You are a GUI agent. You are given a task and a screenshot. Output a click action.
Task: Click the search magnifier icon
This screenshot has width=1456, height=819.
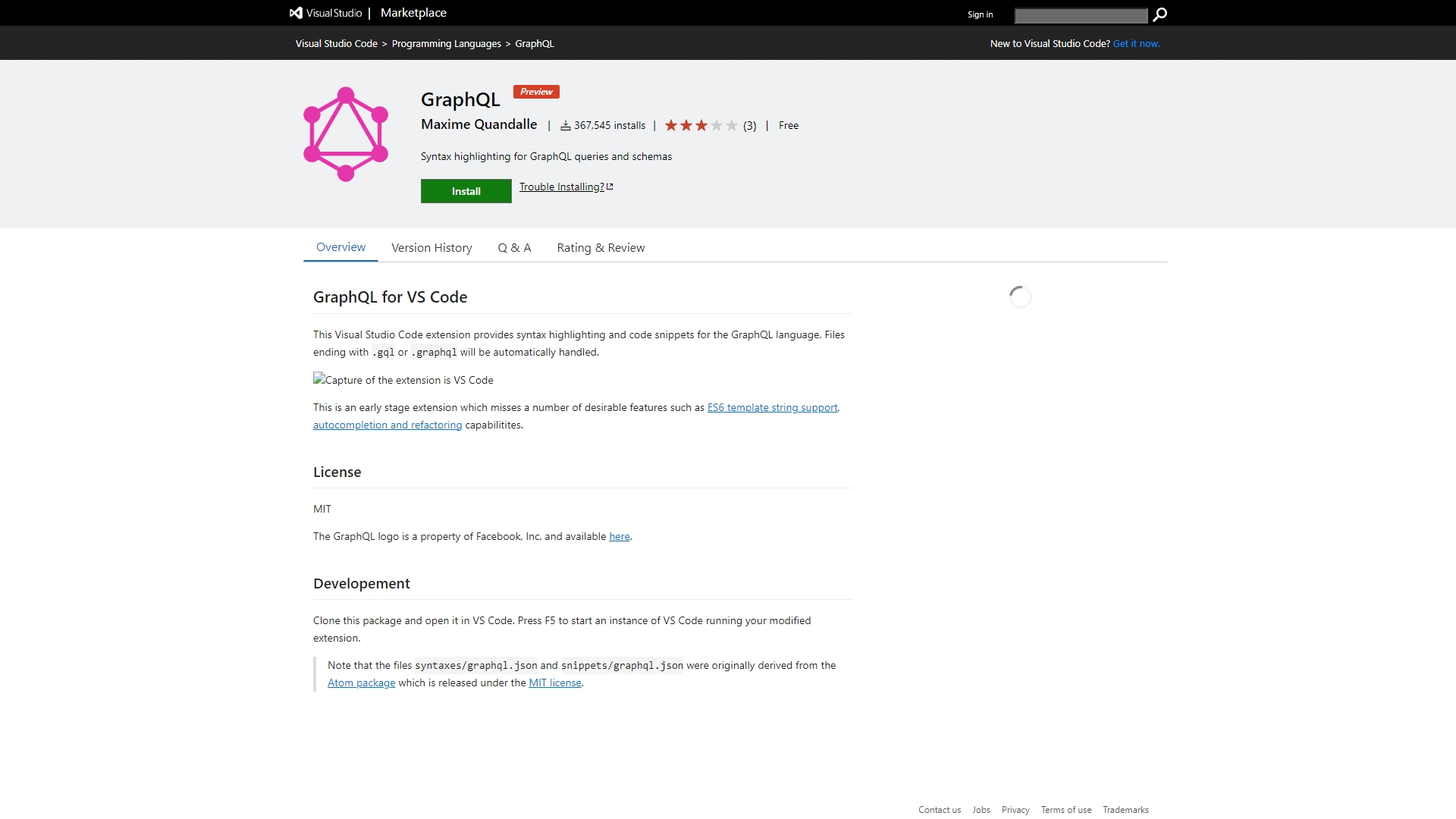coord(1159,14)
